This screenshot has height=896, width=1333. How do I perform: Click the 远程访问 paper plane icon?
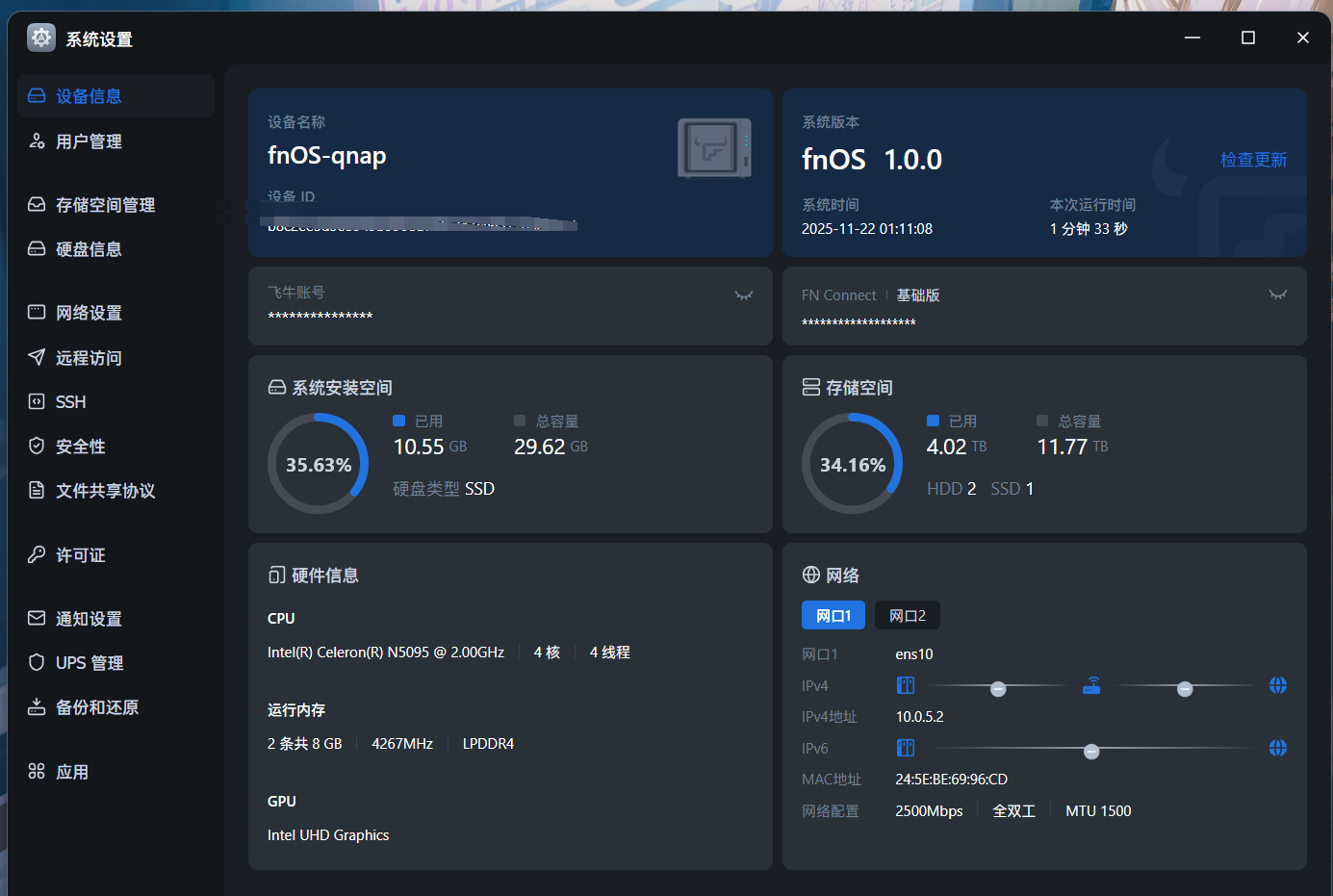[37, 357]
